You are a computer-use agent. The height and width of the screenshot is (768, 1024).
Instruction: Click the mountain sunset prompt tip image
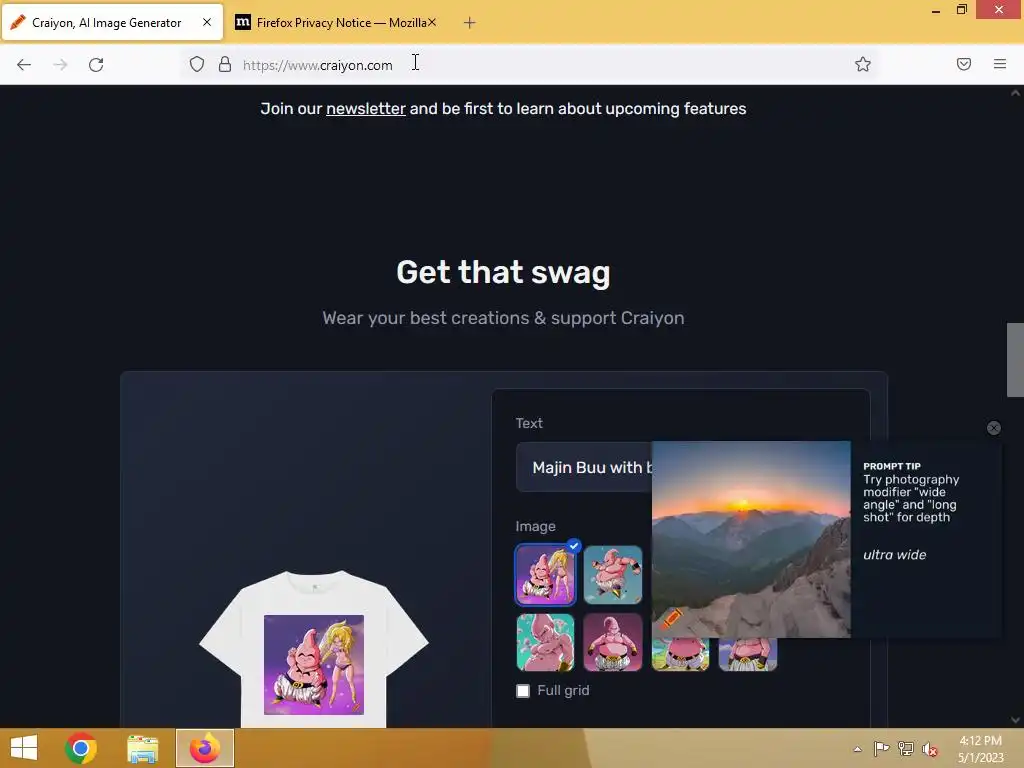pos(751,539)
